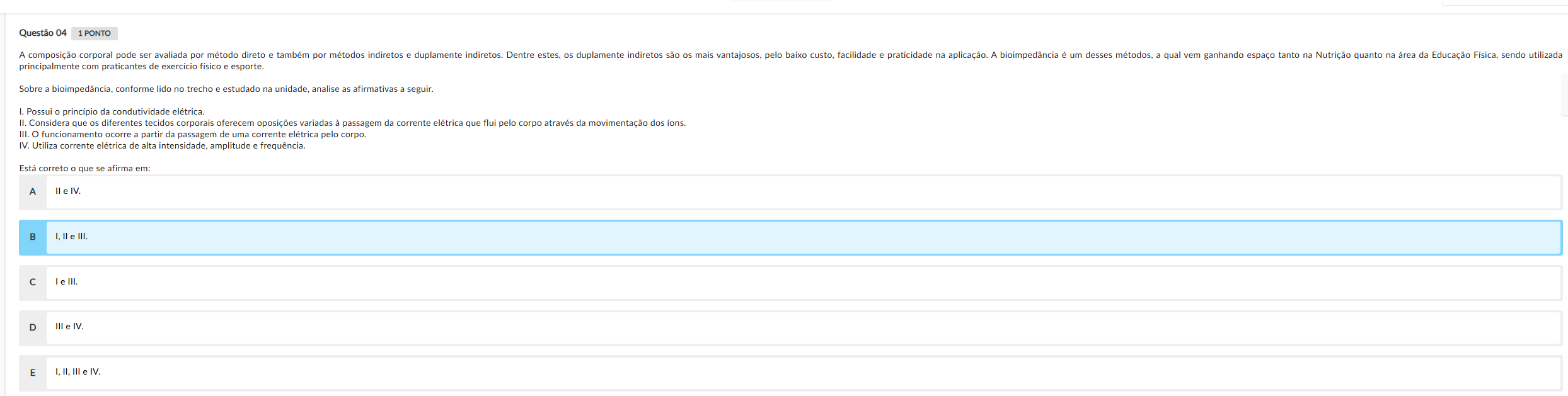Click the '1 PONTO' badge

pos(95,33)
